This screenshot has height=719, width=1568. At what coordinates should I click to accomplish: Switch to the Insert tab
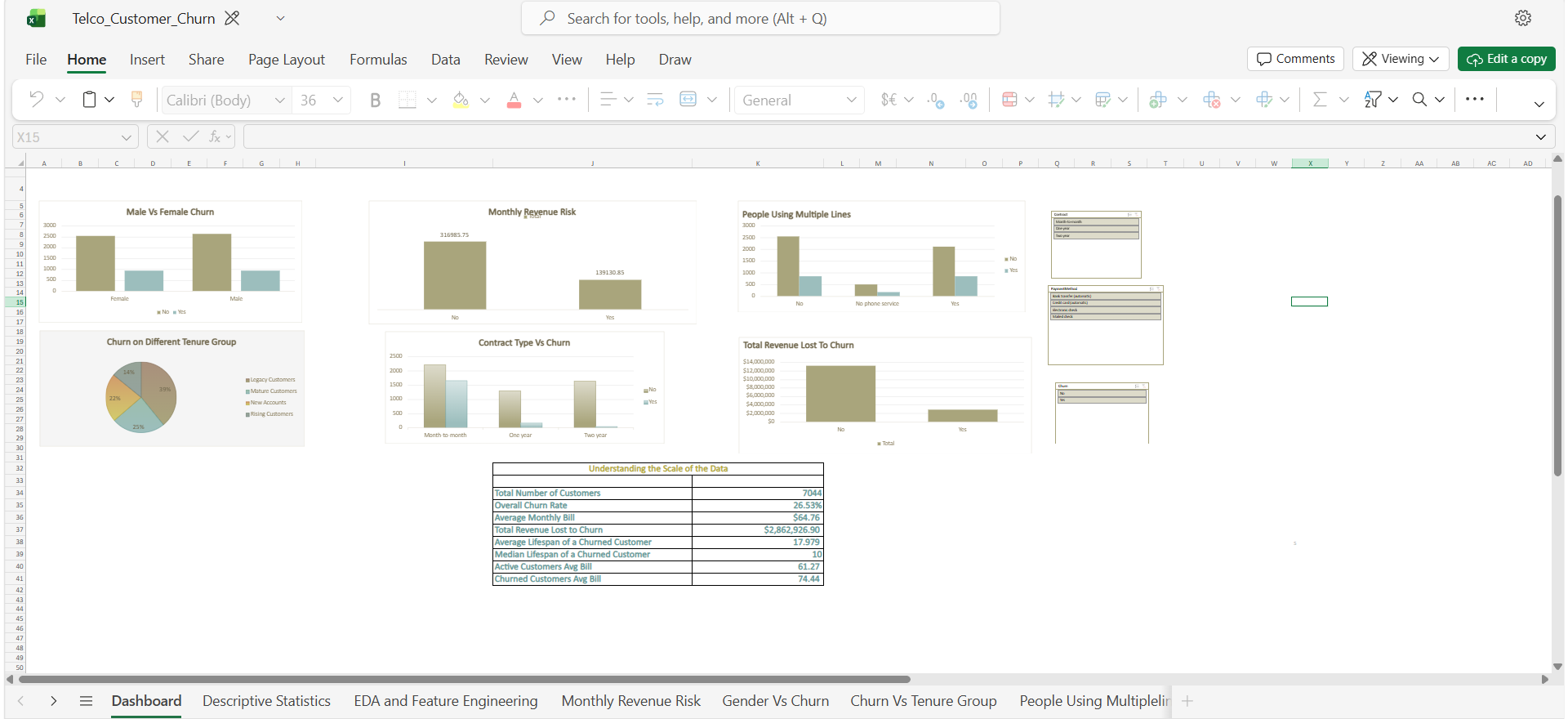pyautogui.click(x=147, y=60)
